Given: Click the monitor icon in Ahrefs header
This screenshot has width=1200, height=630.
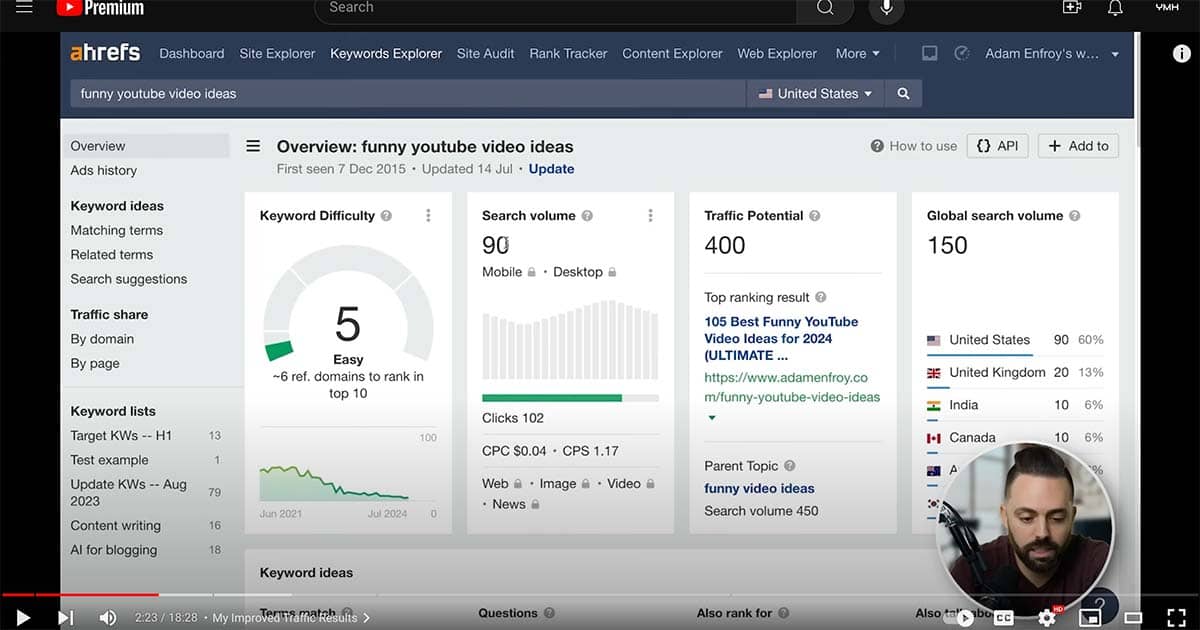Looking at the screenshot, I should tap(930, 53).
